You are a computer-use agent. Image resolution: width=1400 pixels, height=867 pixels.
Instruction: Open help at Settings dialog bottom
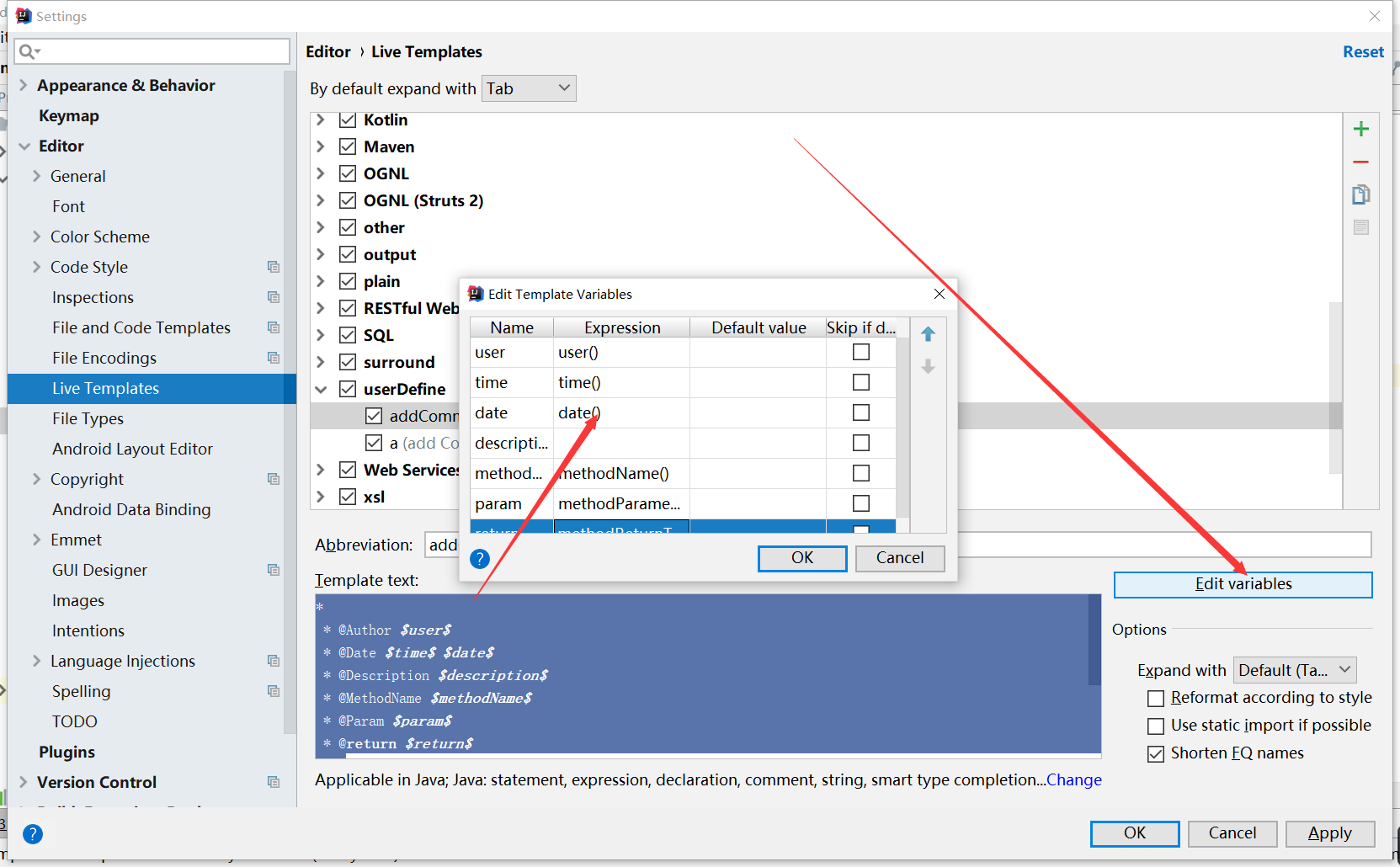click(33, 834)
